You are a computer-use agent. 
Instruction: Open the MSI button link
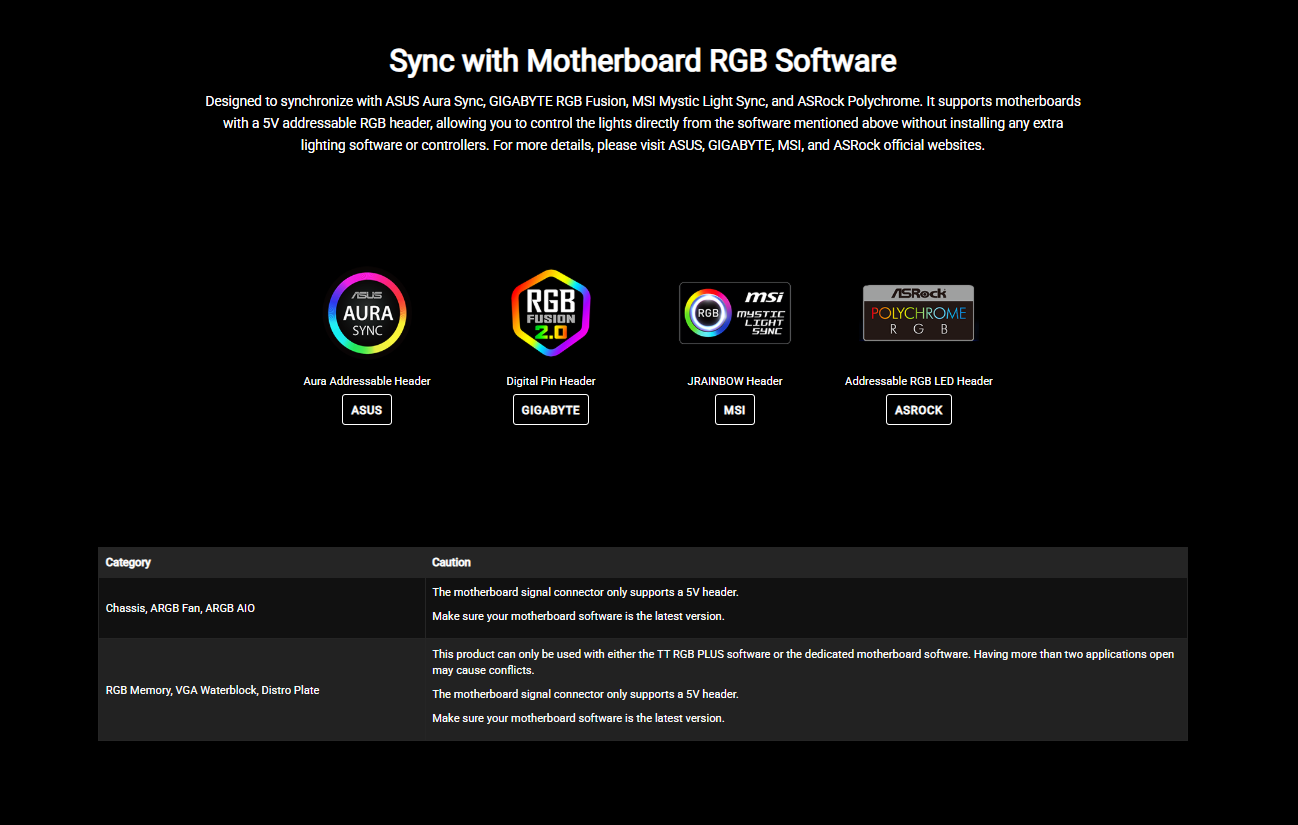[x=735, y=410]
